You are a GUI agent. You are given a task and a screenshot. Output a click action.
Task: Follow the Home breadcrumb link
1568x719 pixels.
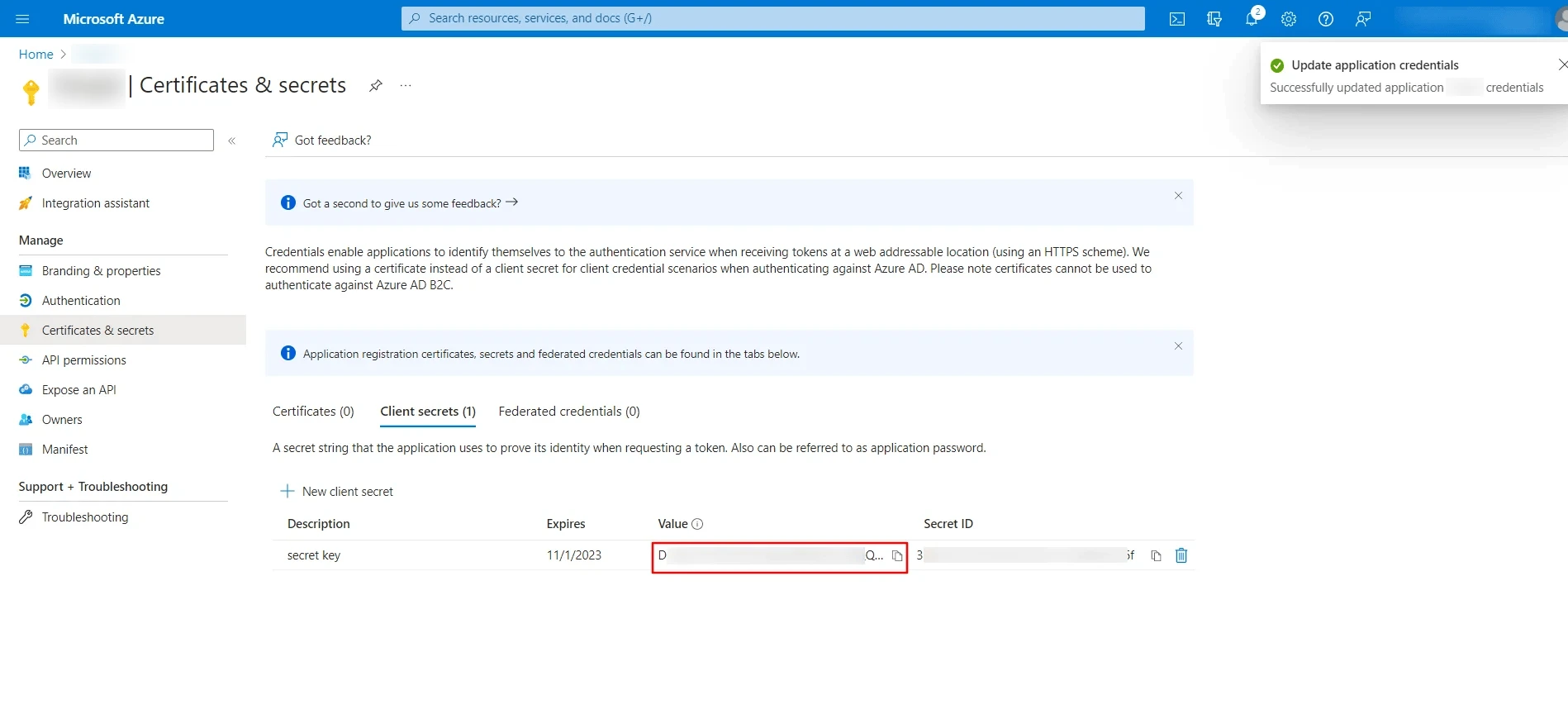36,55
